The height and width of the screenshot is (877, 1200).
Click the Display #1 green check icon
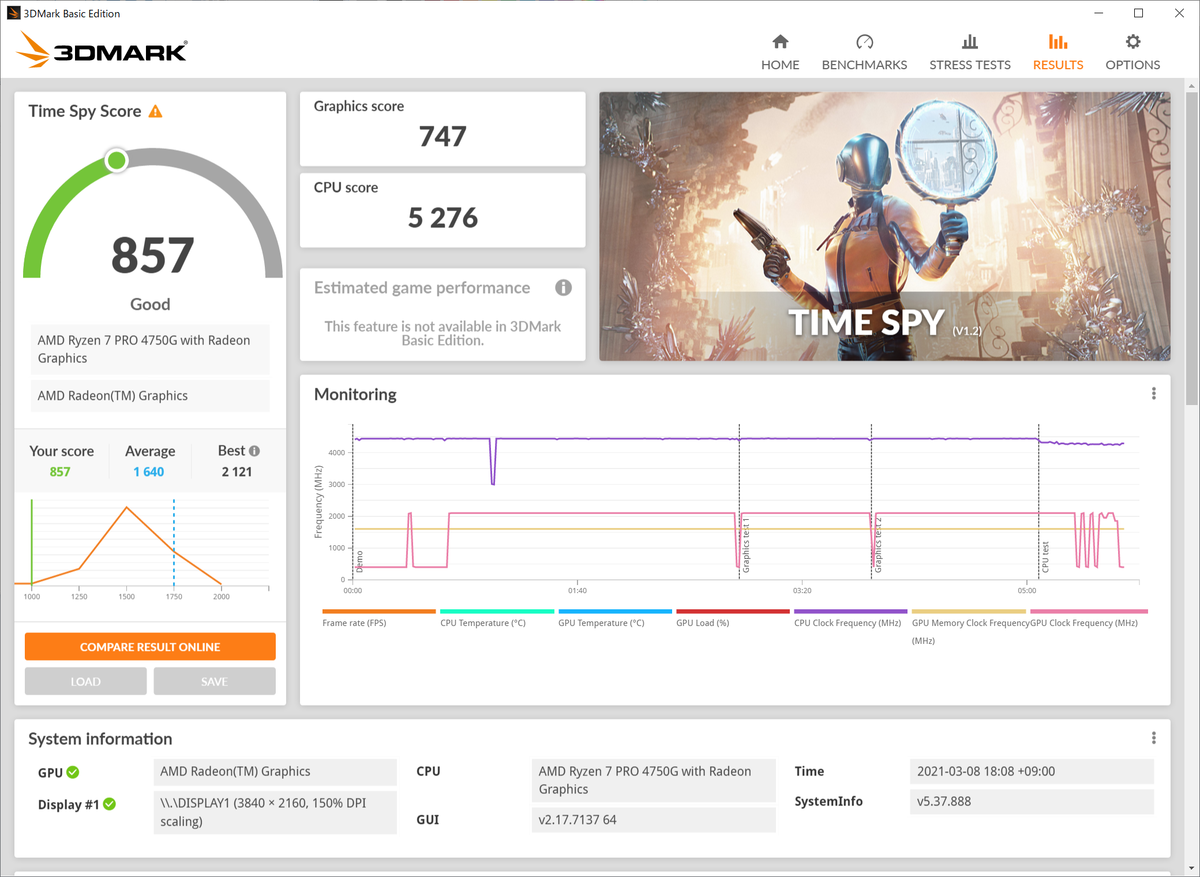[x=109, y=804]
